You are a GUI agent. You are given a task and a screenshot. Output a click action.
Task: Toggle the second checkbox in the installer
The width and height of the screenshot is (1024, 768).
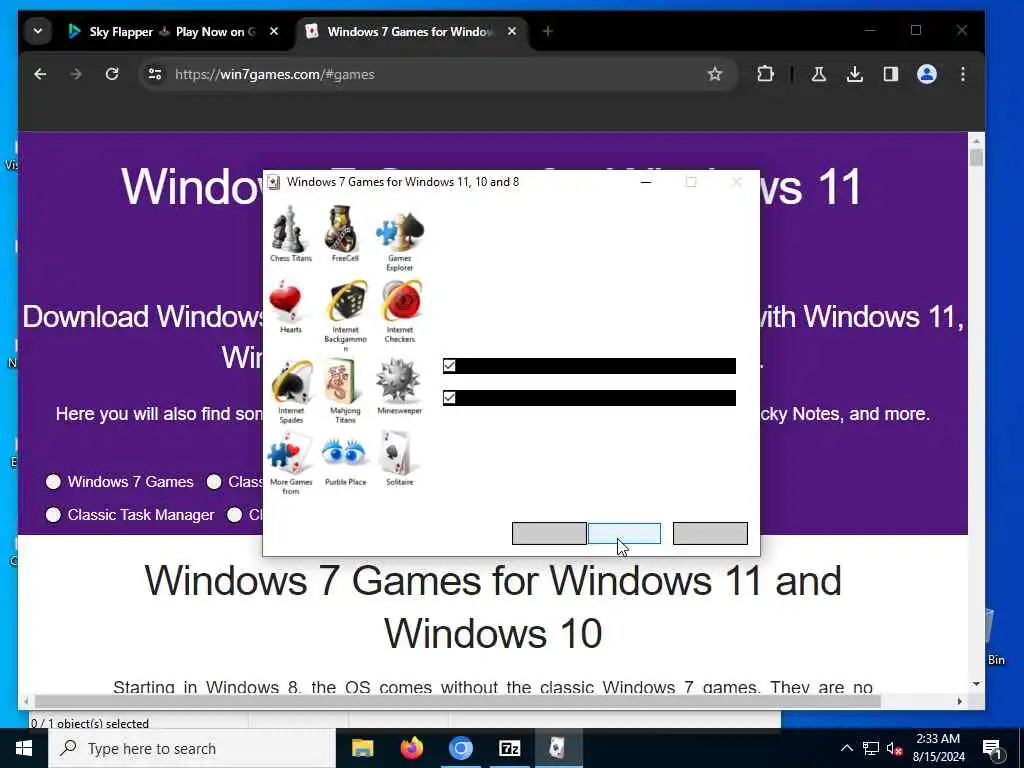coord(449,398)
